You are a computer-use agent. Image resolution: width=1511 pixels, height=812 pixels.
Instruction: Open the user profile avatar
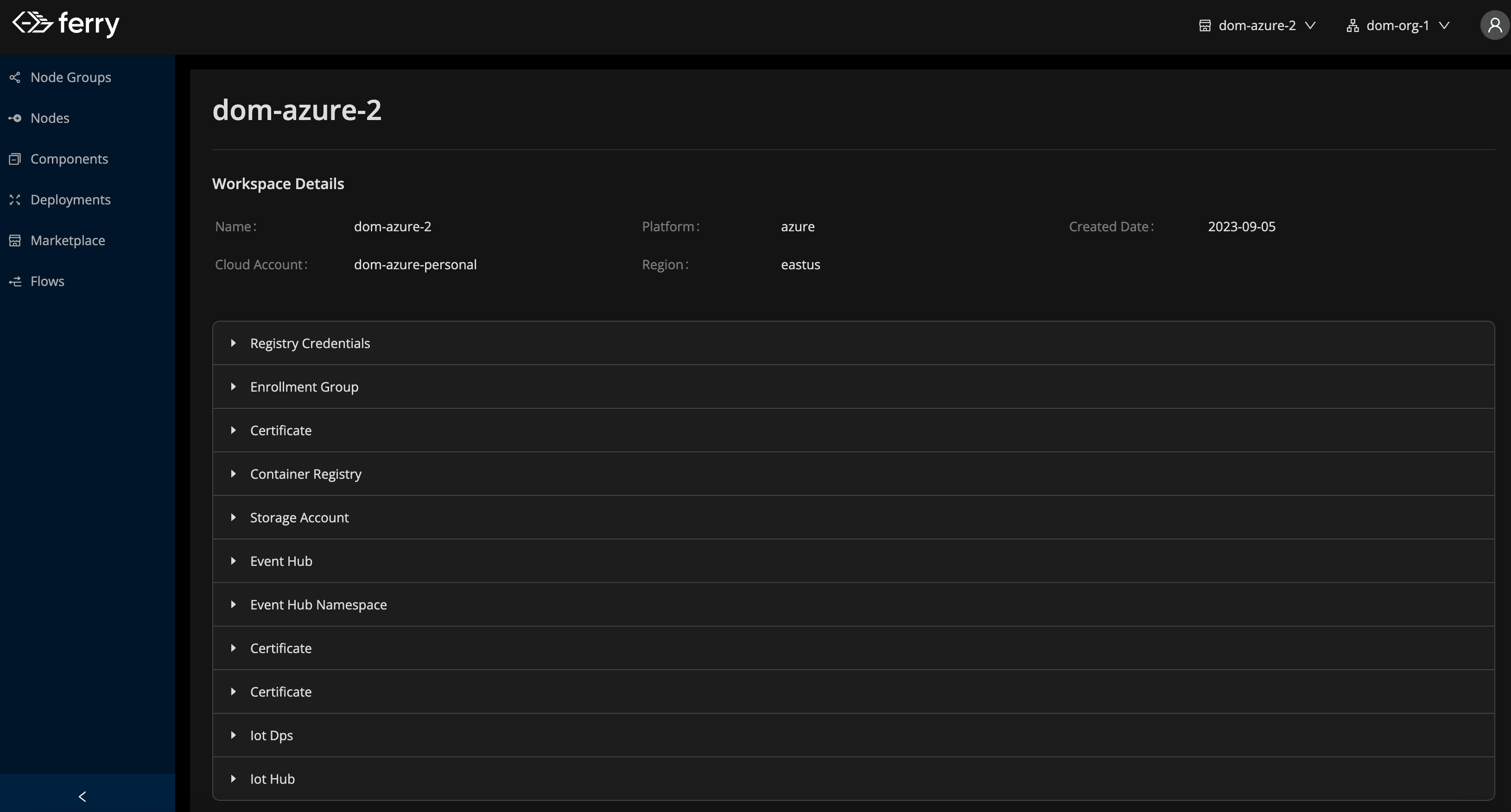click(1495, 25)
